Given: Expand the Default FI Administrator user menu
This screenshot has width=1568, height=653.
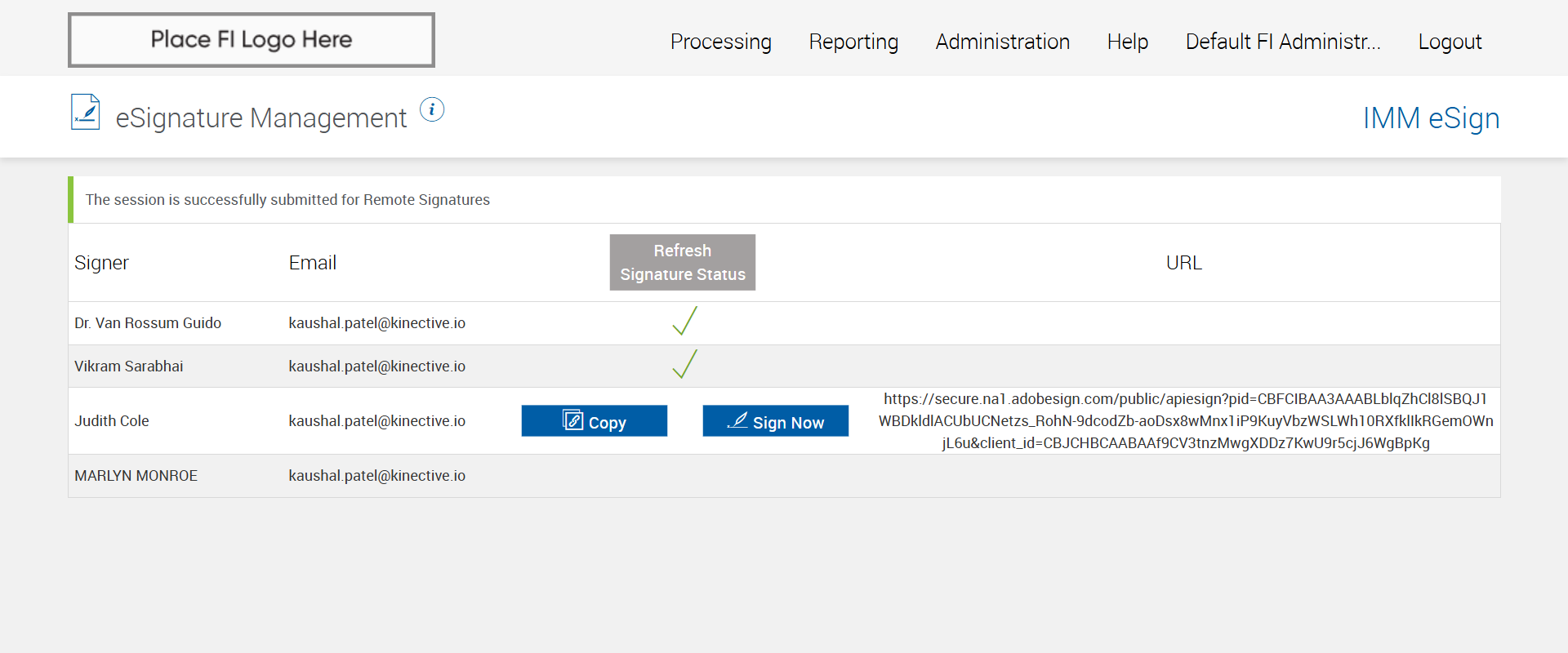Looking at the screenshot, I should 1282,42.
